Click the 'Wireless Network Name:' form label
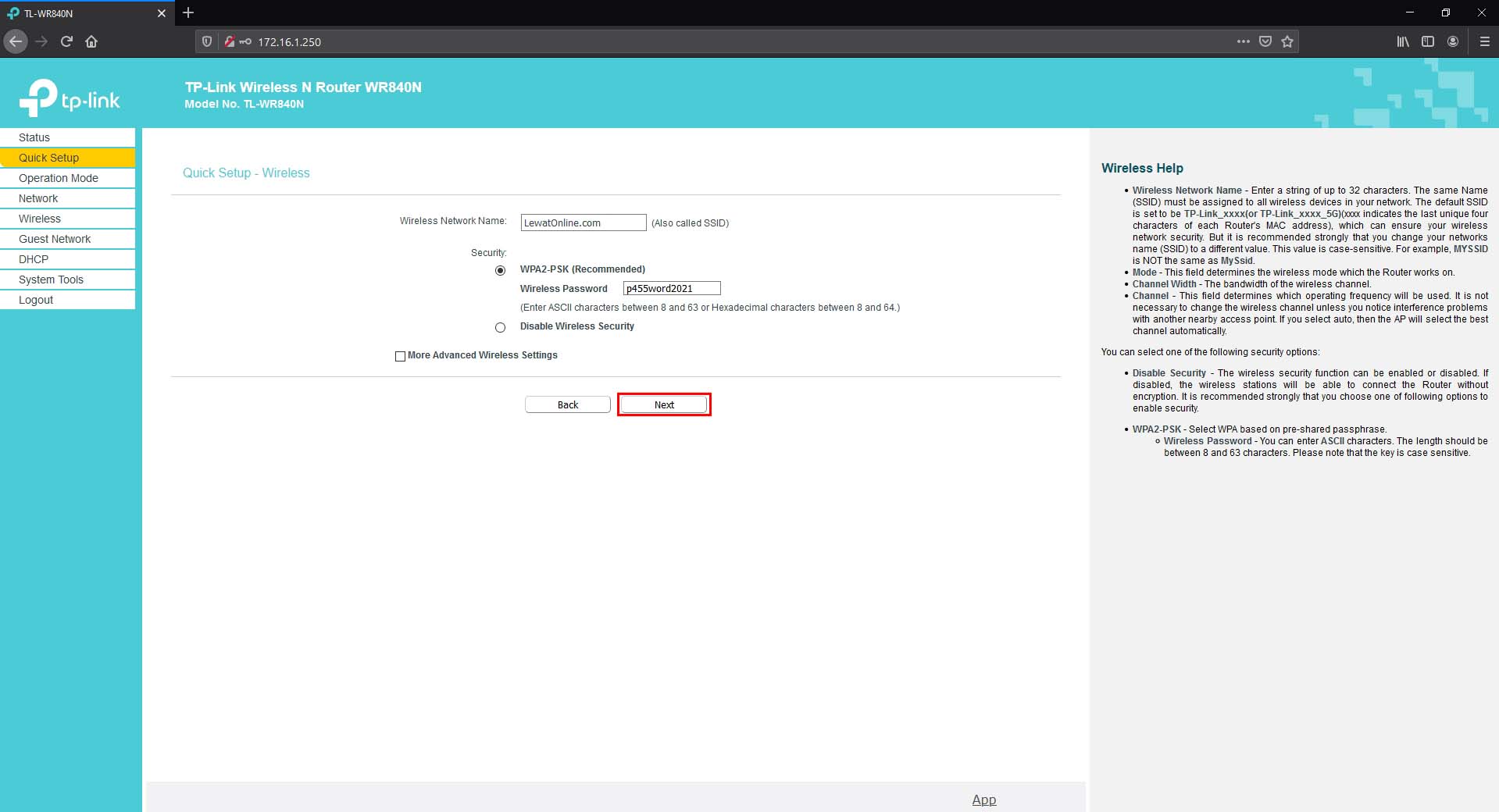This screenshot has width=1499, height=812. 453,221
